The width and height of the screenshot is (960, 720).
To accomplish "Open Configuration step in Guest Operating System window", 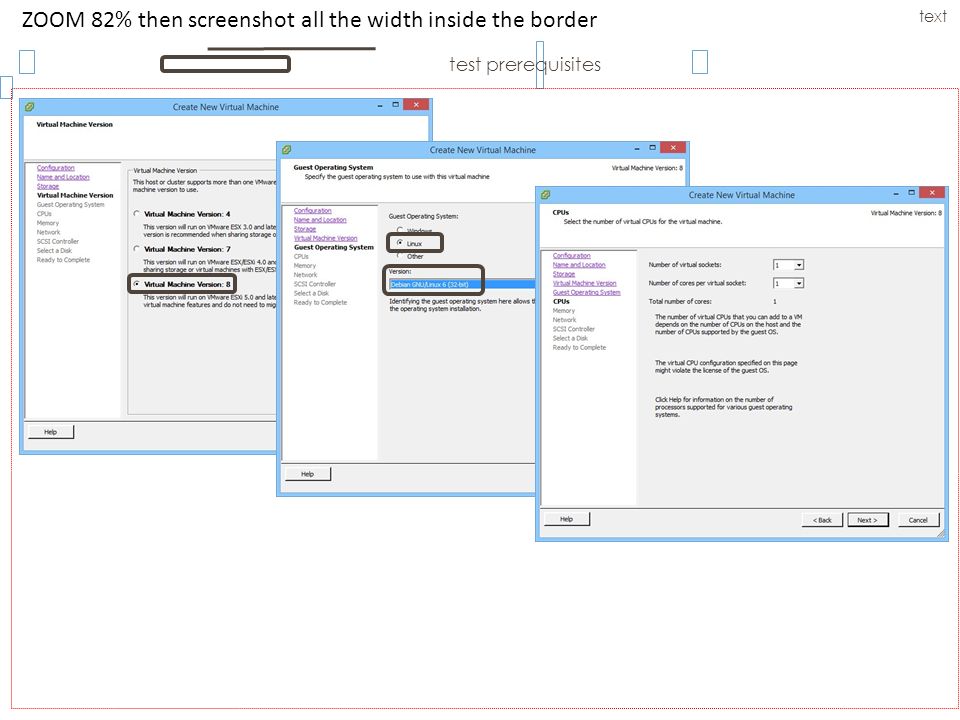I will pyautogui.click(x=312, y=210).
